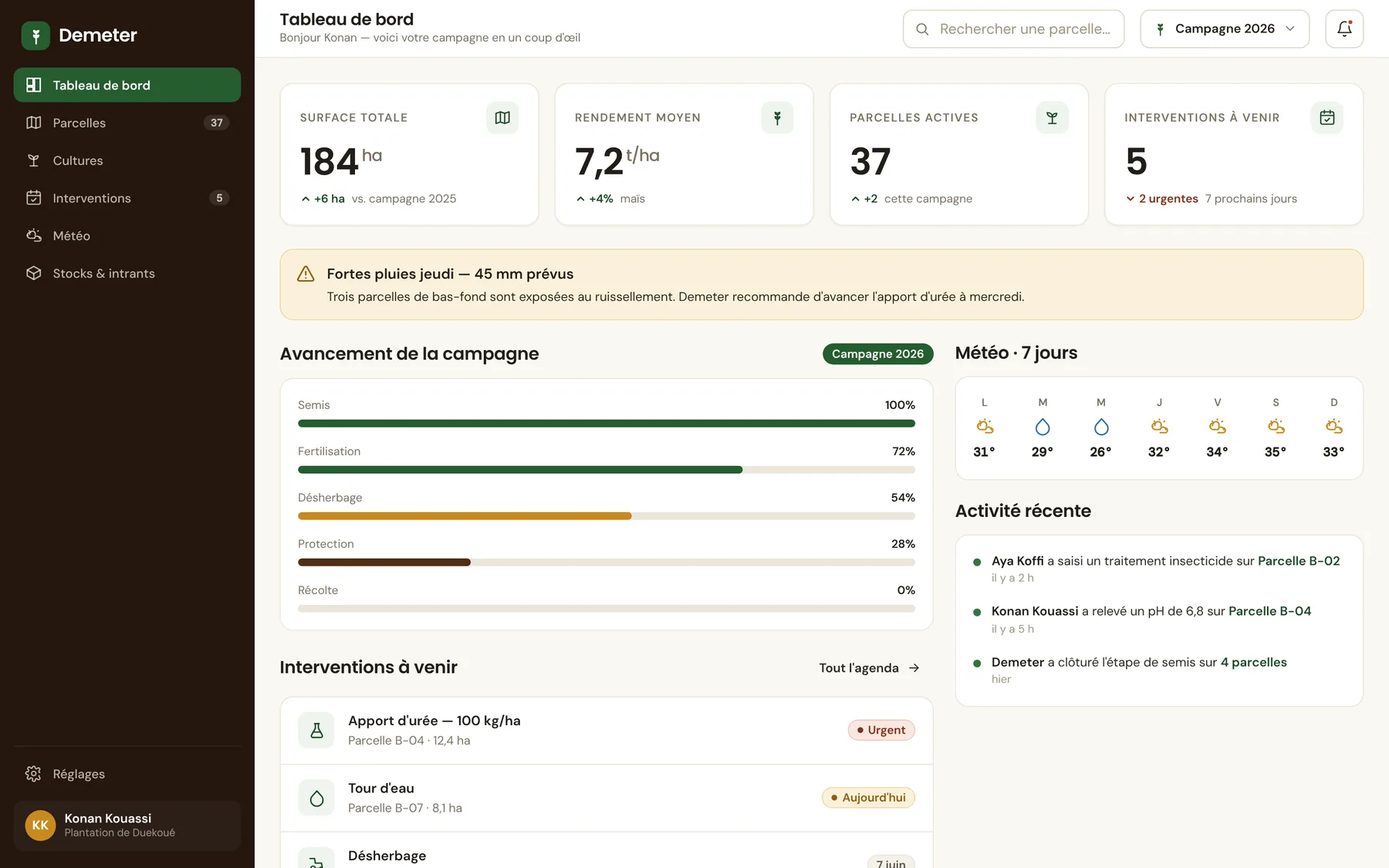Screen dimensions: 1389x868
Task: Open the Parcelle B-02 link
Action: tap(1299, 561)
